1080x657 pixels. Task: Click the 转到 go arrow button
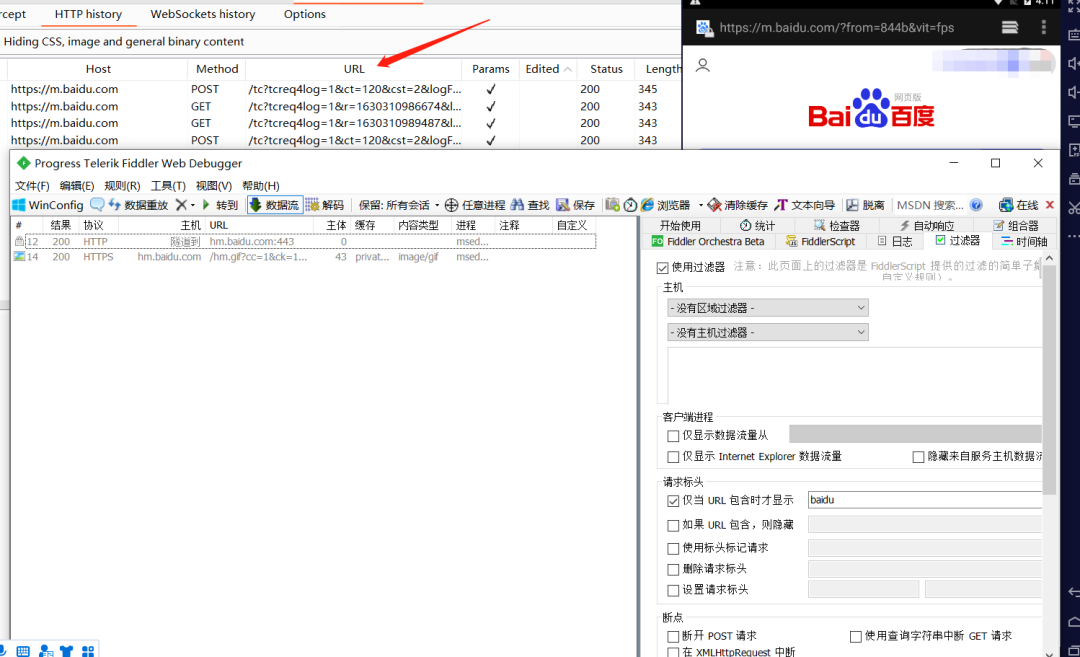(219, 205)
